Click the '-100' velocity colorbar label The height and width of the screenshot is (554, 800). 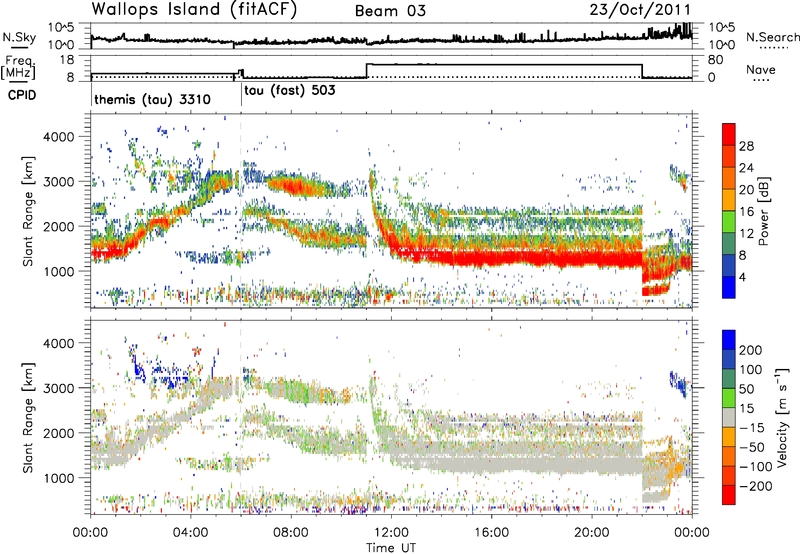[x=756, y=466]
